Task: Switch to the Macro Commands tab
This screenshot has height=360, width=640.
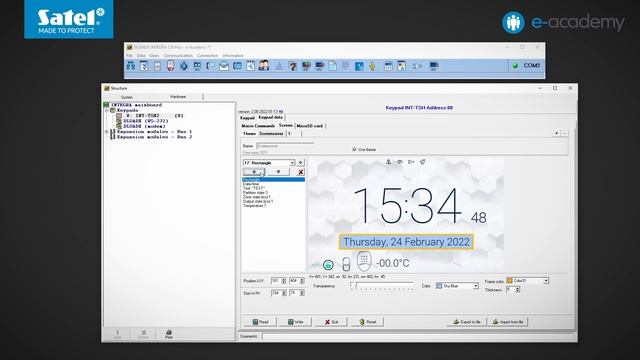Action: coord(258,126)
